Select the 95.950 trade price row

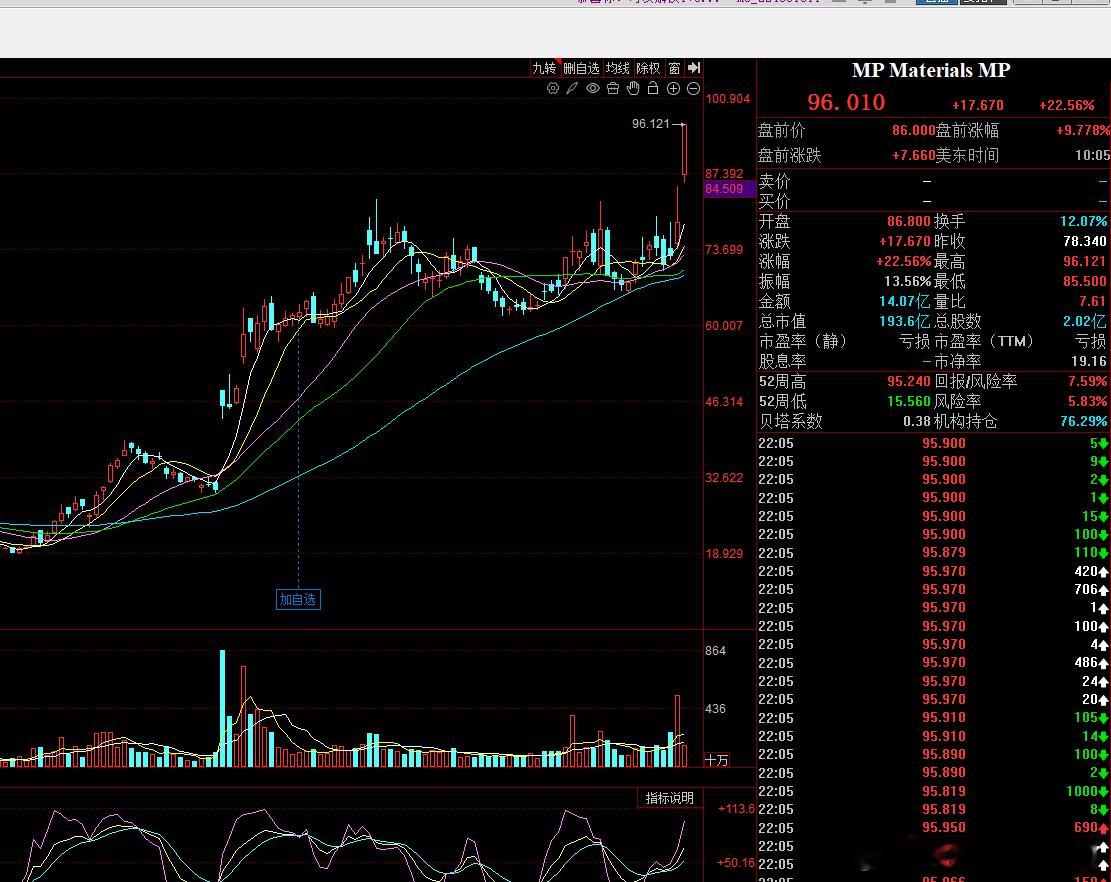coord(932,827)
